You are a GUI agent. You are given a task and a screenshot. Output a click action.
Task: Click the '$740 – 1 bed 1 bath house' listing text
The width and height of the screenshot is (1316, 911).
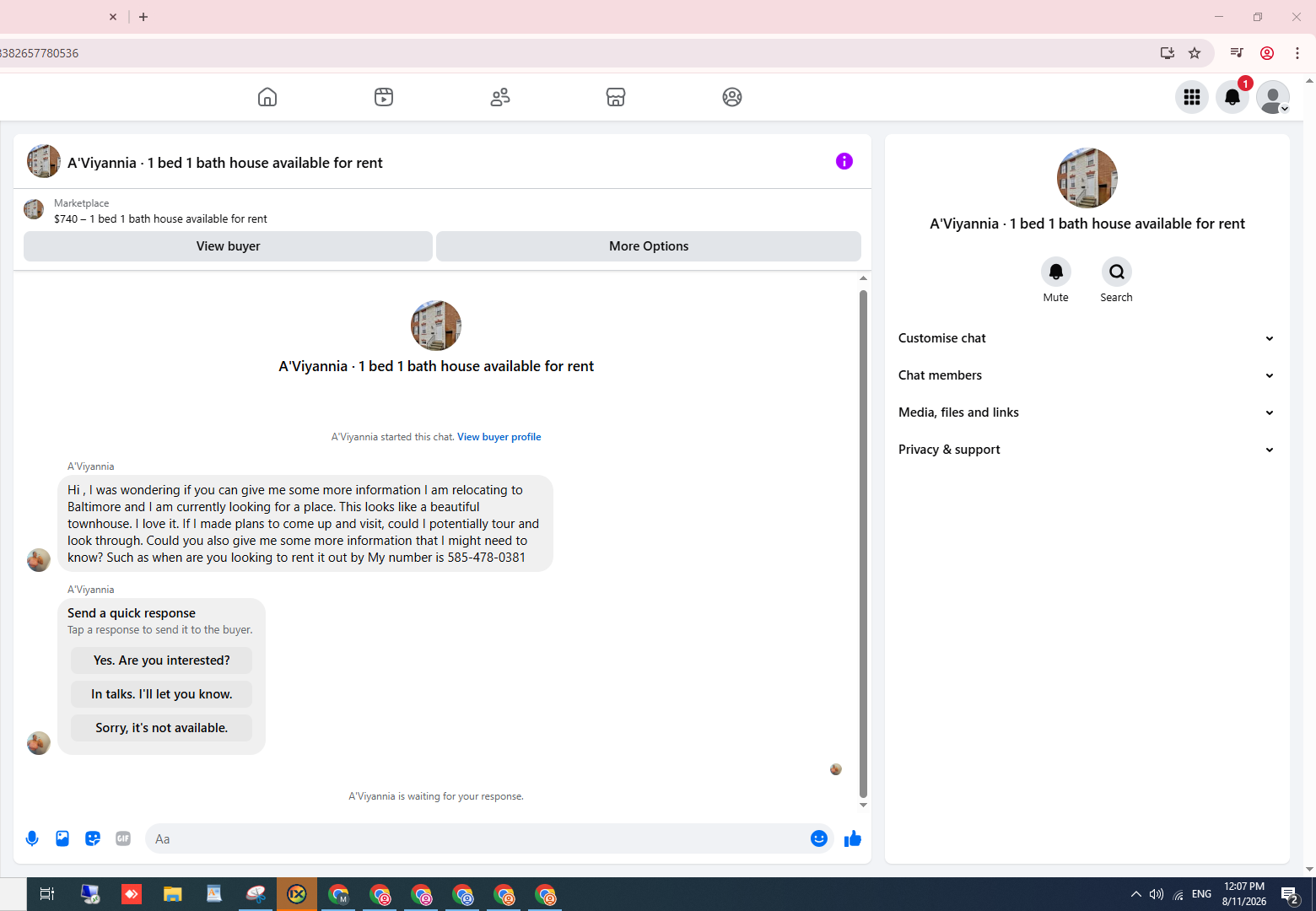pyautogui.click(x=160, y=219)
